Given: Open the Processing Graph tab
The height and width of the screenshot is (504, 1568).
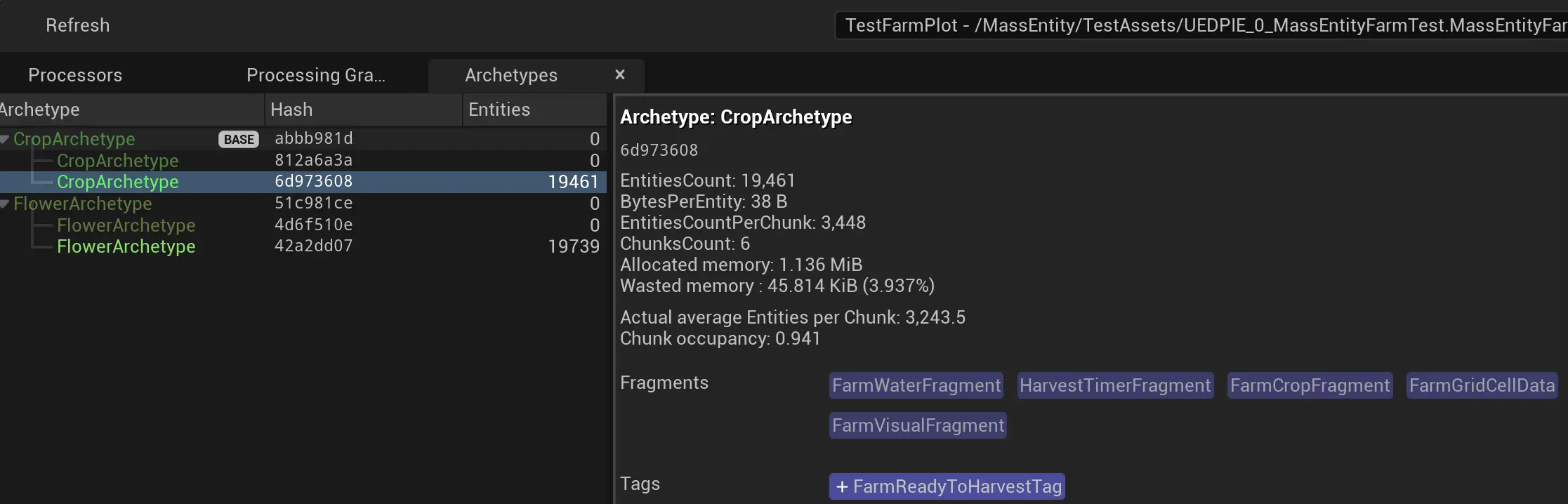Looking at the screenshot, I should [x=315, y=75].
